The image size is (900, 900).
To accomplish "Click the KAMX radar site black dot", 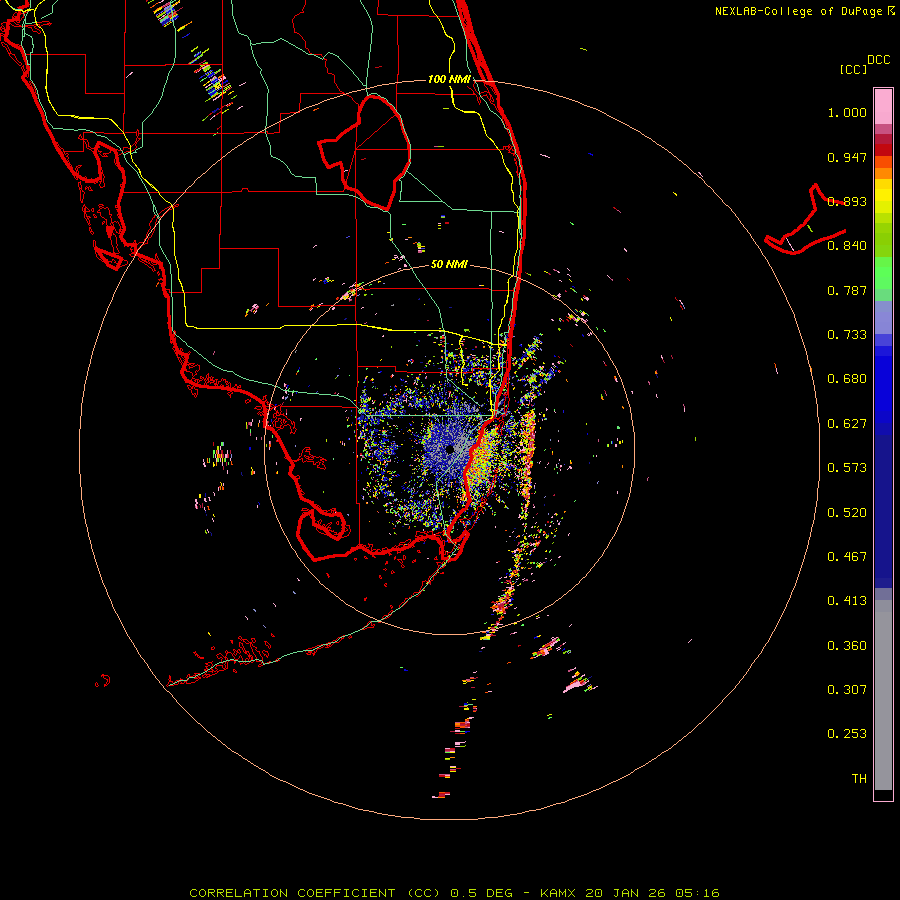I will coord(449,449).
